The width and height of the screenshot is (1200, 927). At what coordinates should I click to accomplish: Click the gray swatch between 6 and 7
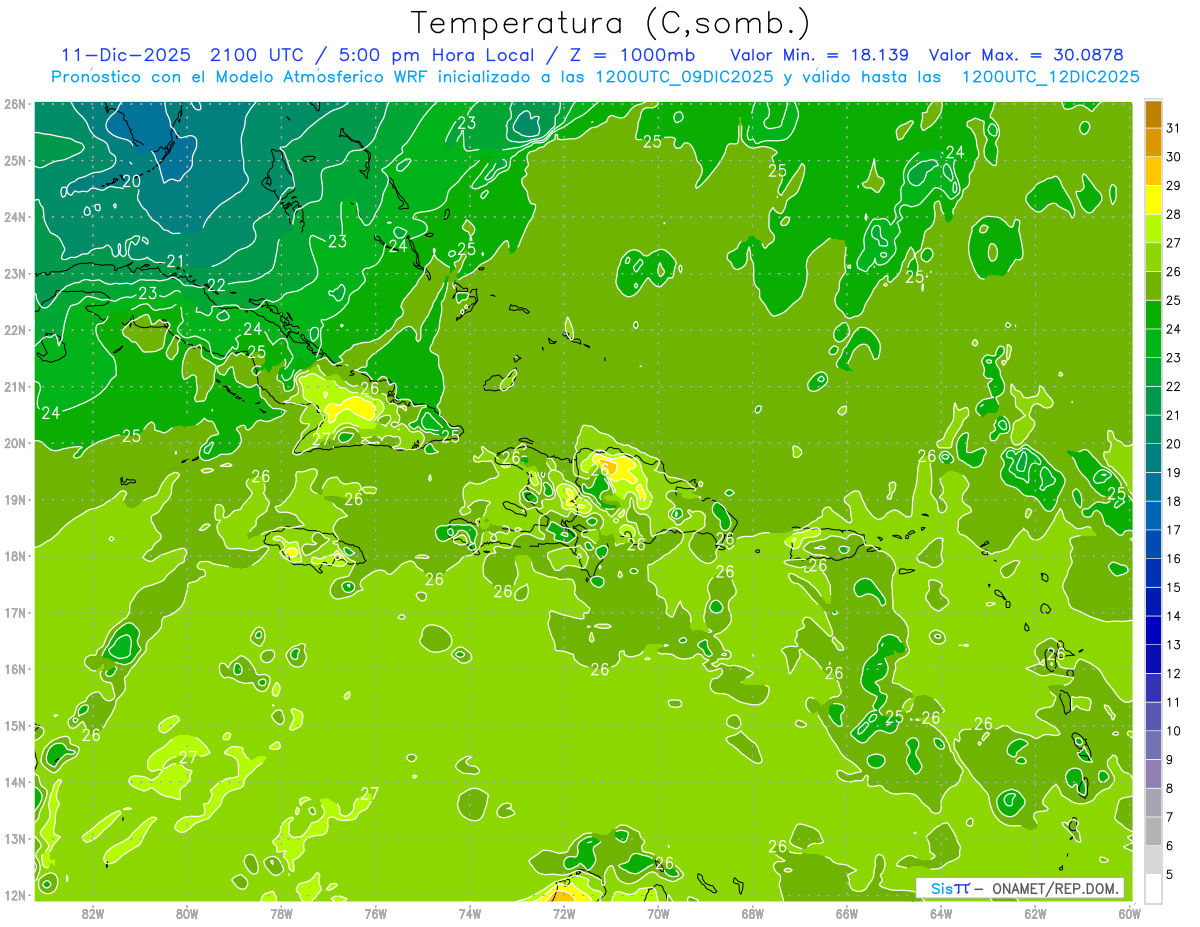pyautogui.click(x=1153, y=832)
